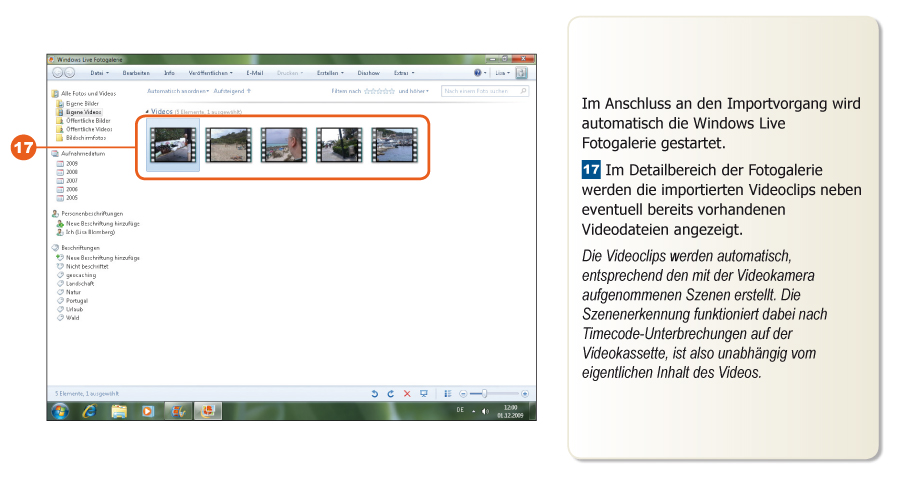
Task: Open Internet Explorer from the taskbar
Action: tap(89, 411)
